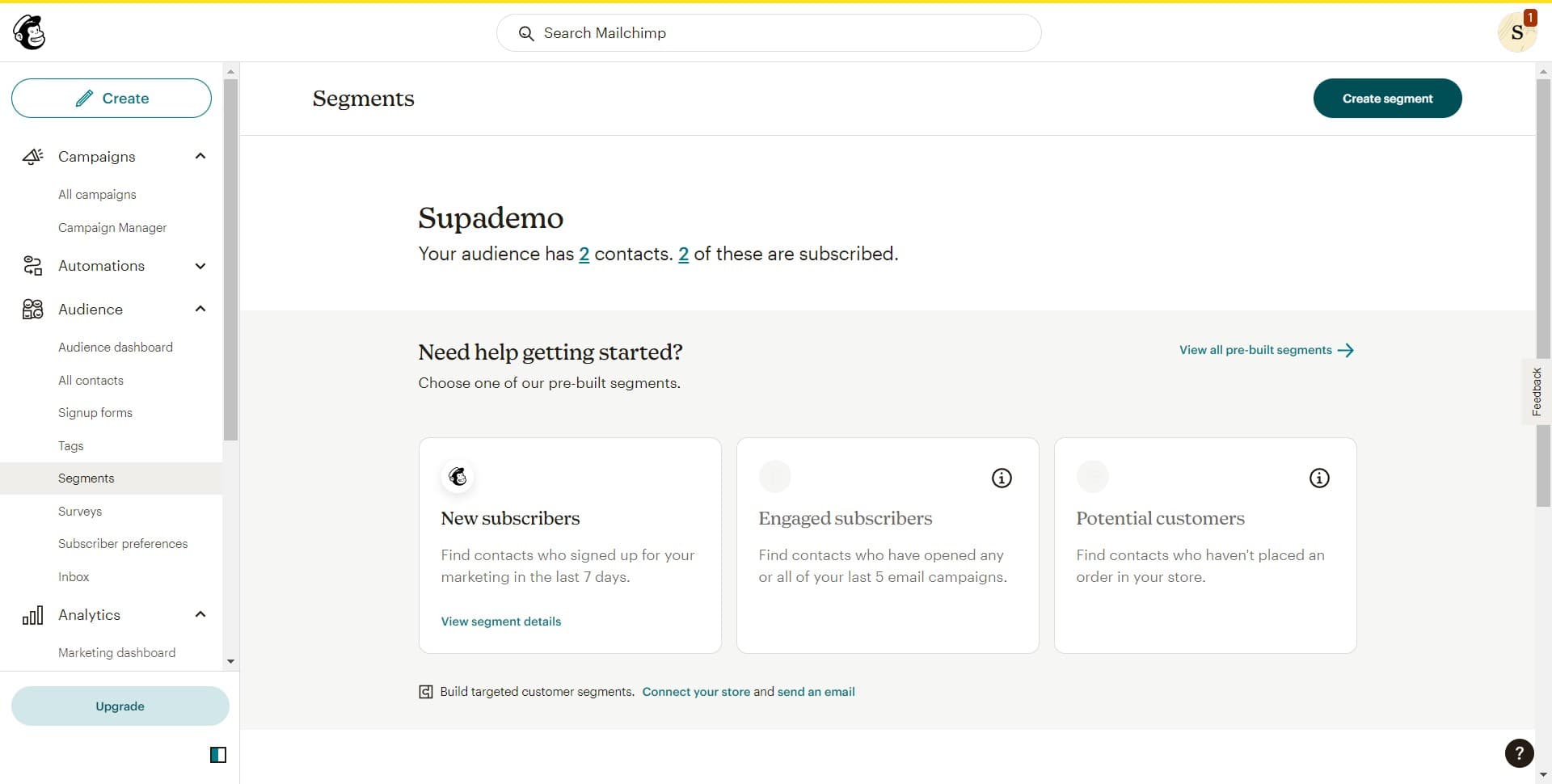Screen dimensions: 1552x784
Task: Focus the Search Mailchimp field
Action: (x=768, y=33)
